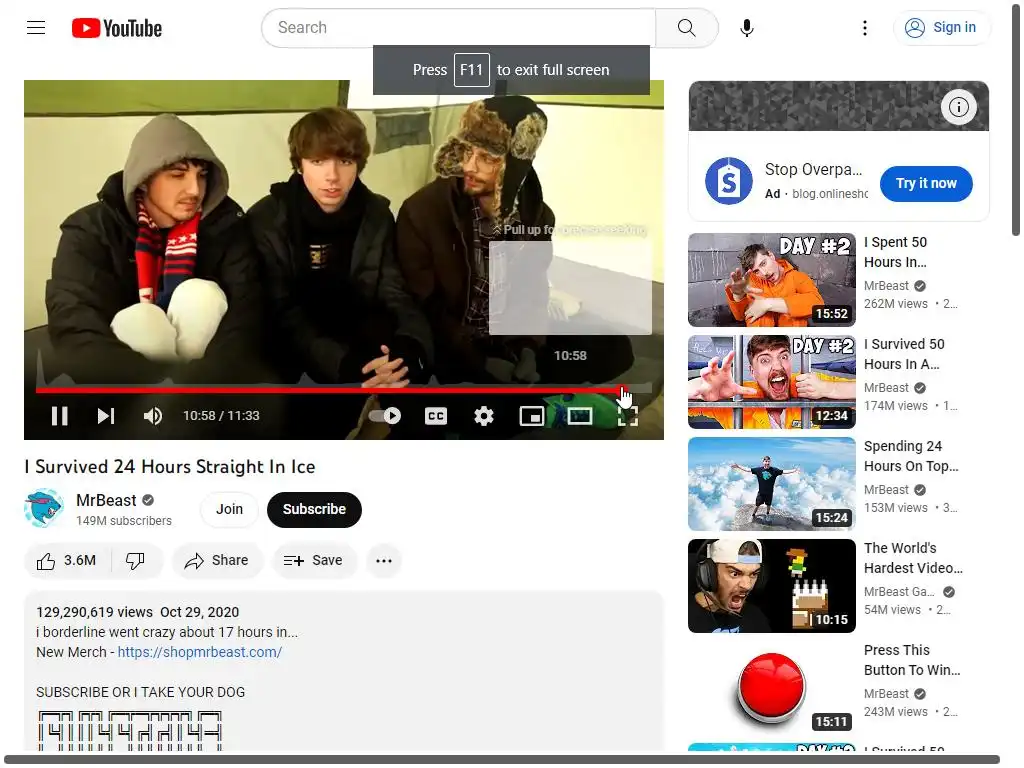Open the ad's S logo icon
The height and width of the screenshot is (768, 1024).
tap(728, 181)
